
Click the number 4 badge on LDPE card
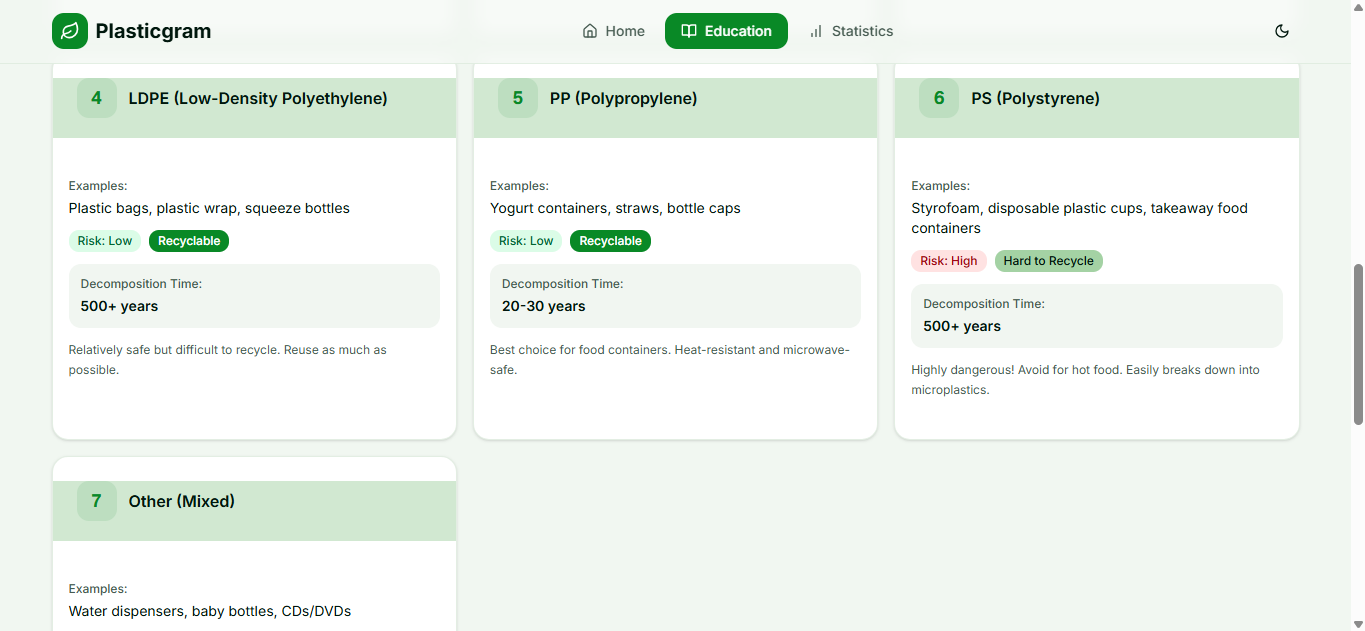[97, 98]
